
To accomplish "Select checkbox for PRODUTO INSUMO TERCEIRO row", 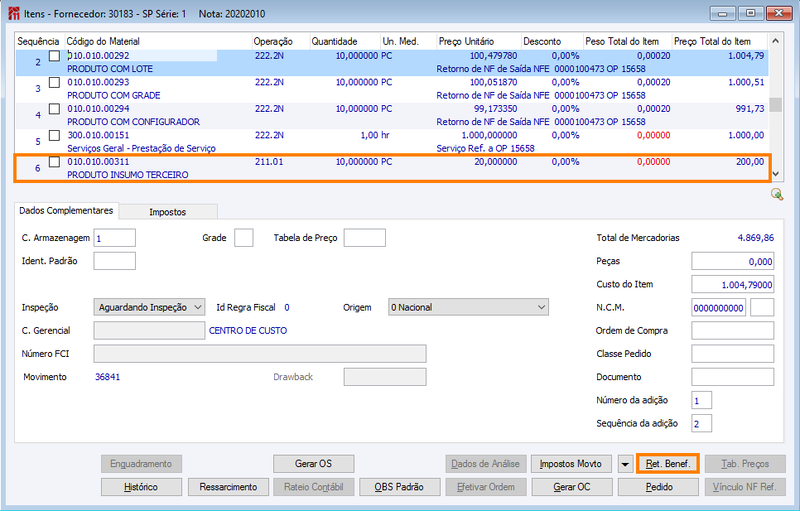I will click(x=54, y=162).
